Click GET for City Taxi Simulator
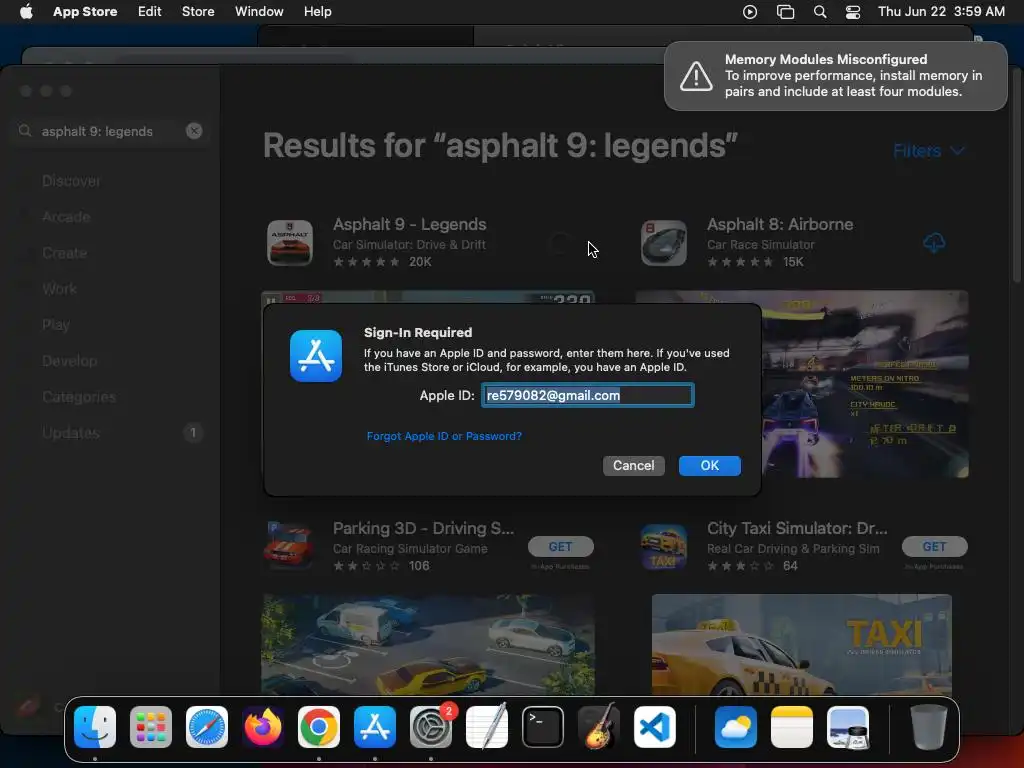Viewport: 1024px width, 768px height. (935, 547)
